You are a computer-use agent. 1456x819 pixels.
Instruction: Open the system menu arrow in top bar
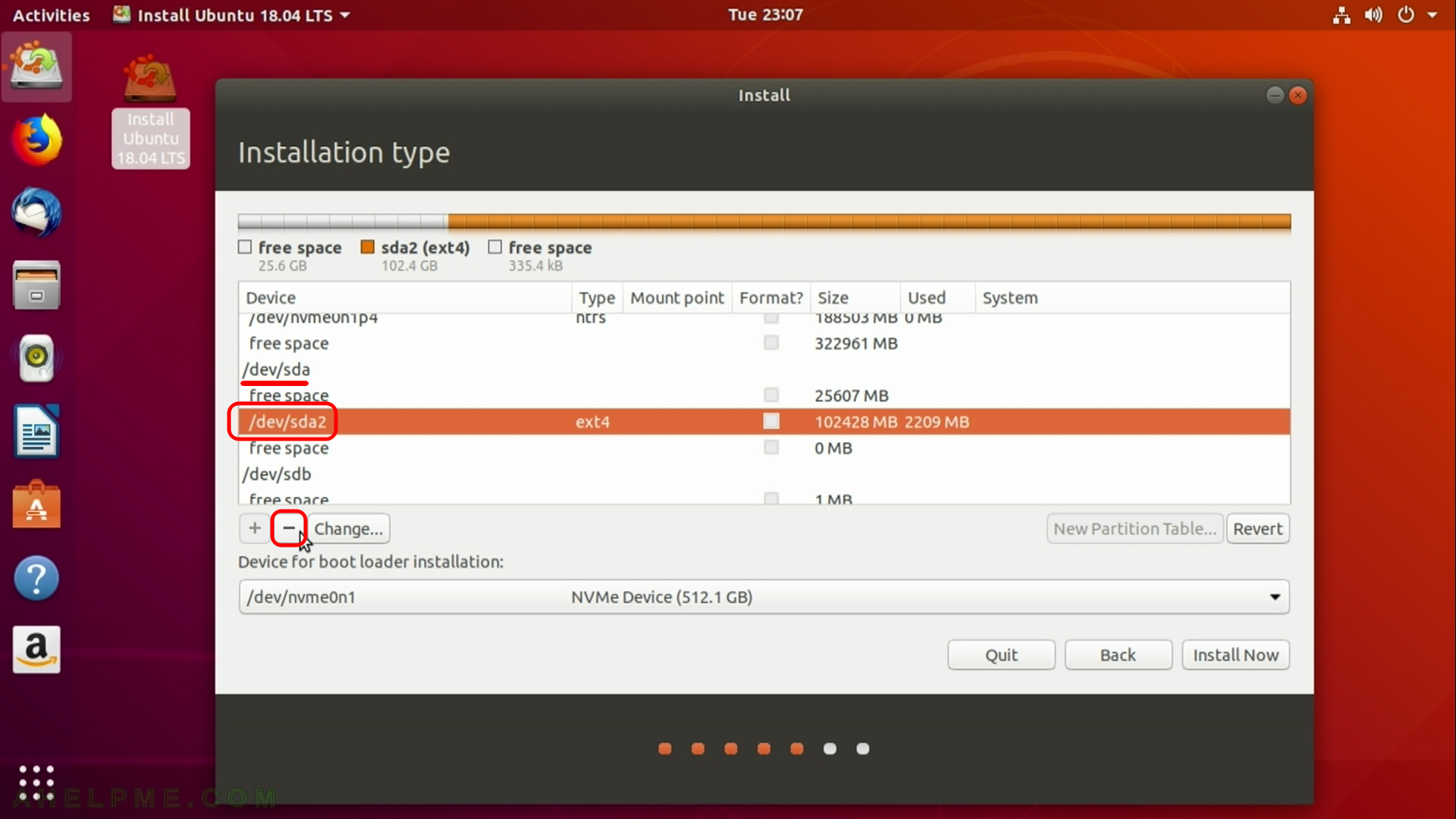point(1432,15)
